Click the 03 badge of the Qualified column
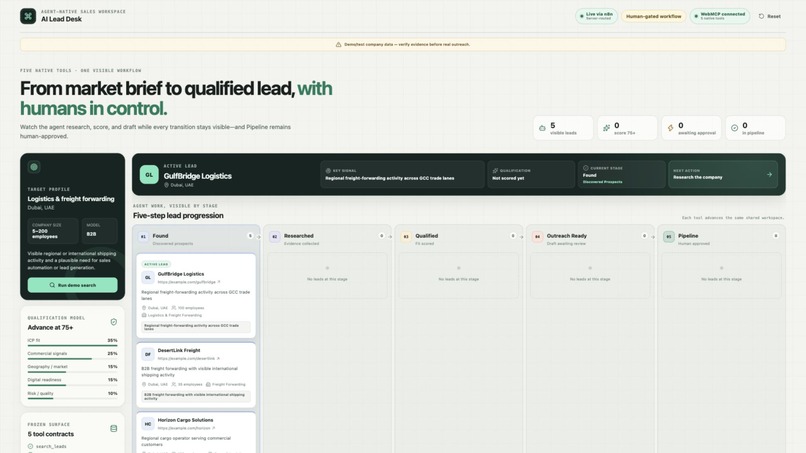The height and width of the screenshot is (453, 806). pos(406,237)
